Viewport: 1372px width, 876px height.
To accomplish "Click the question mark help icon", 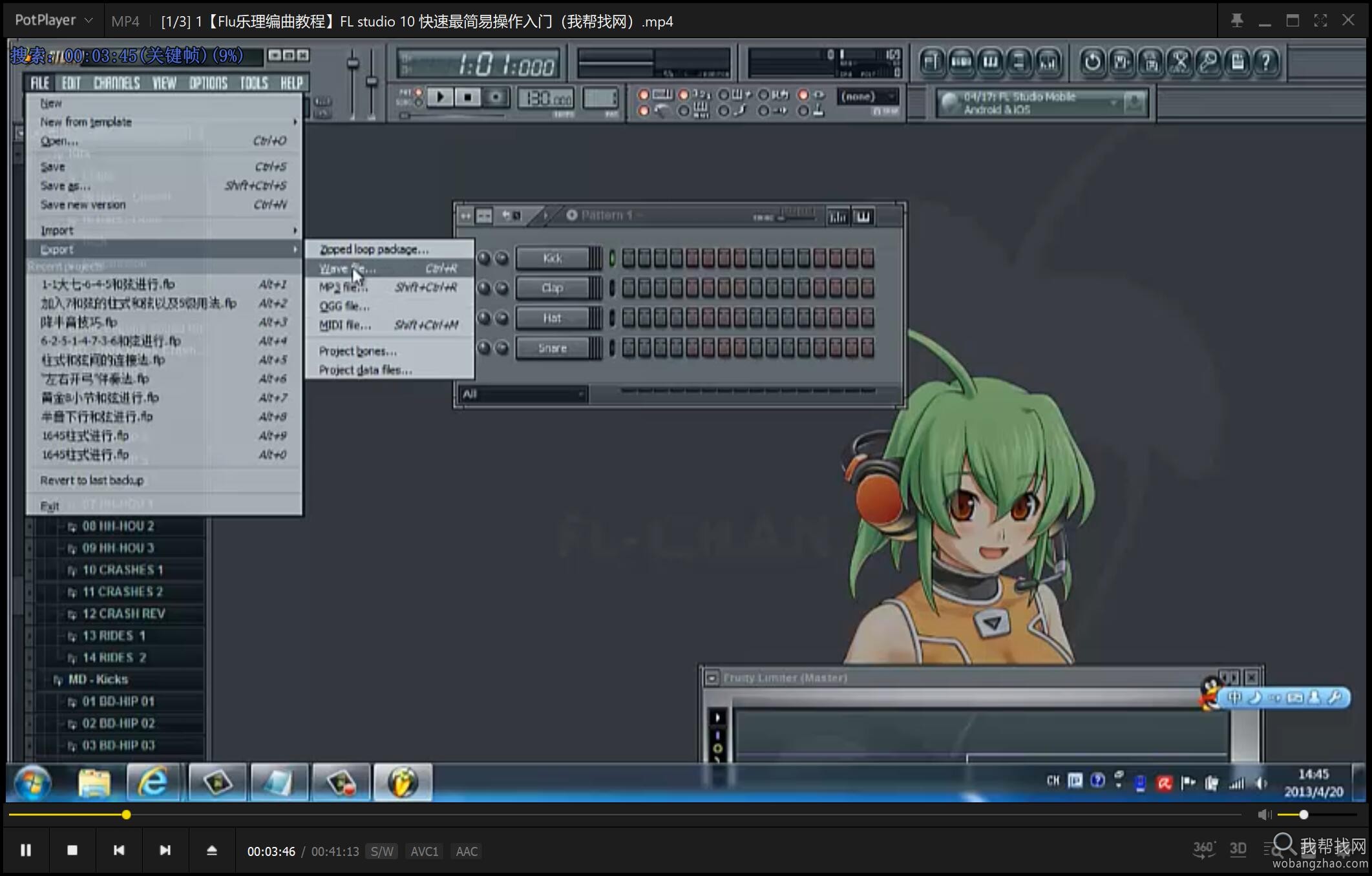I will (x=1267, y=62).
